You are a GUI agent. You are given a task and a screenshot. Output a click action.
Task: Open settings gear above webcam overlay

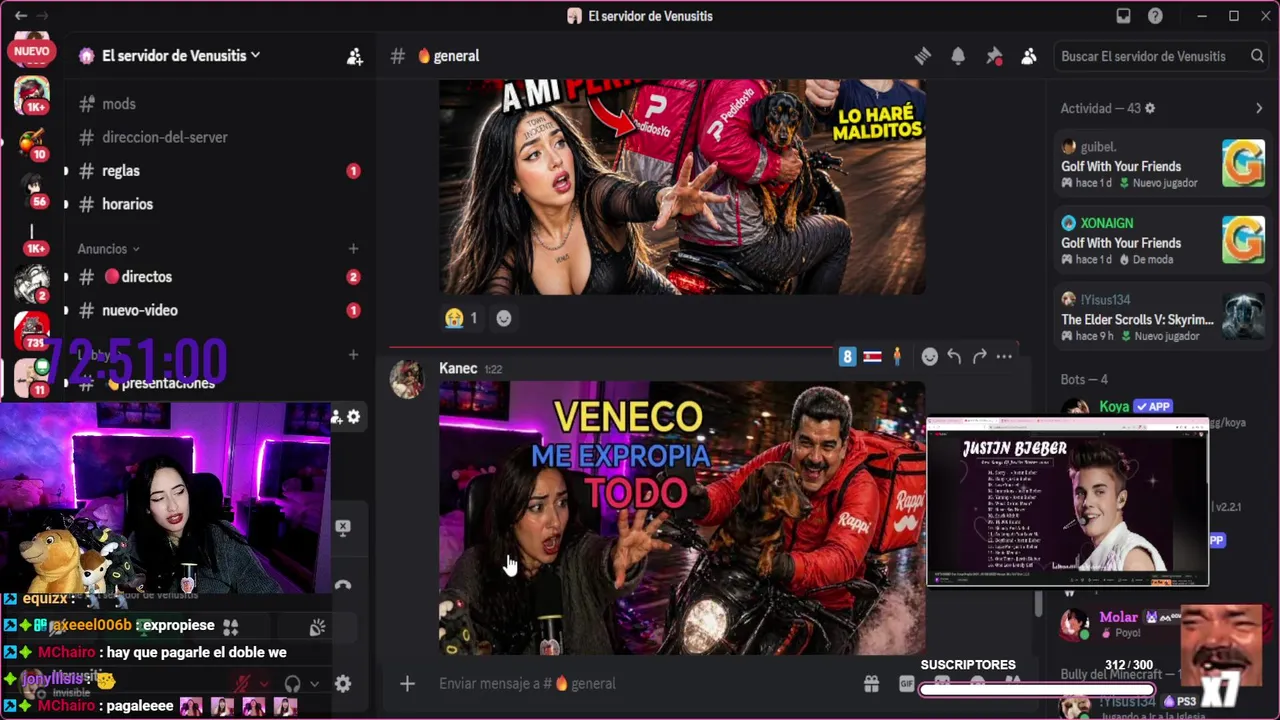[x=353, y=417]
